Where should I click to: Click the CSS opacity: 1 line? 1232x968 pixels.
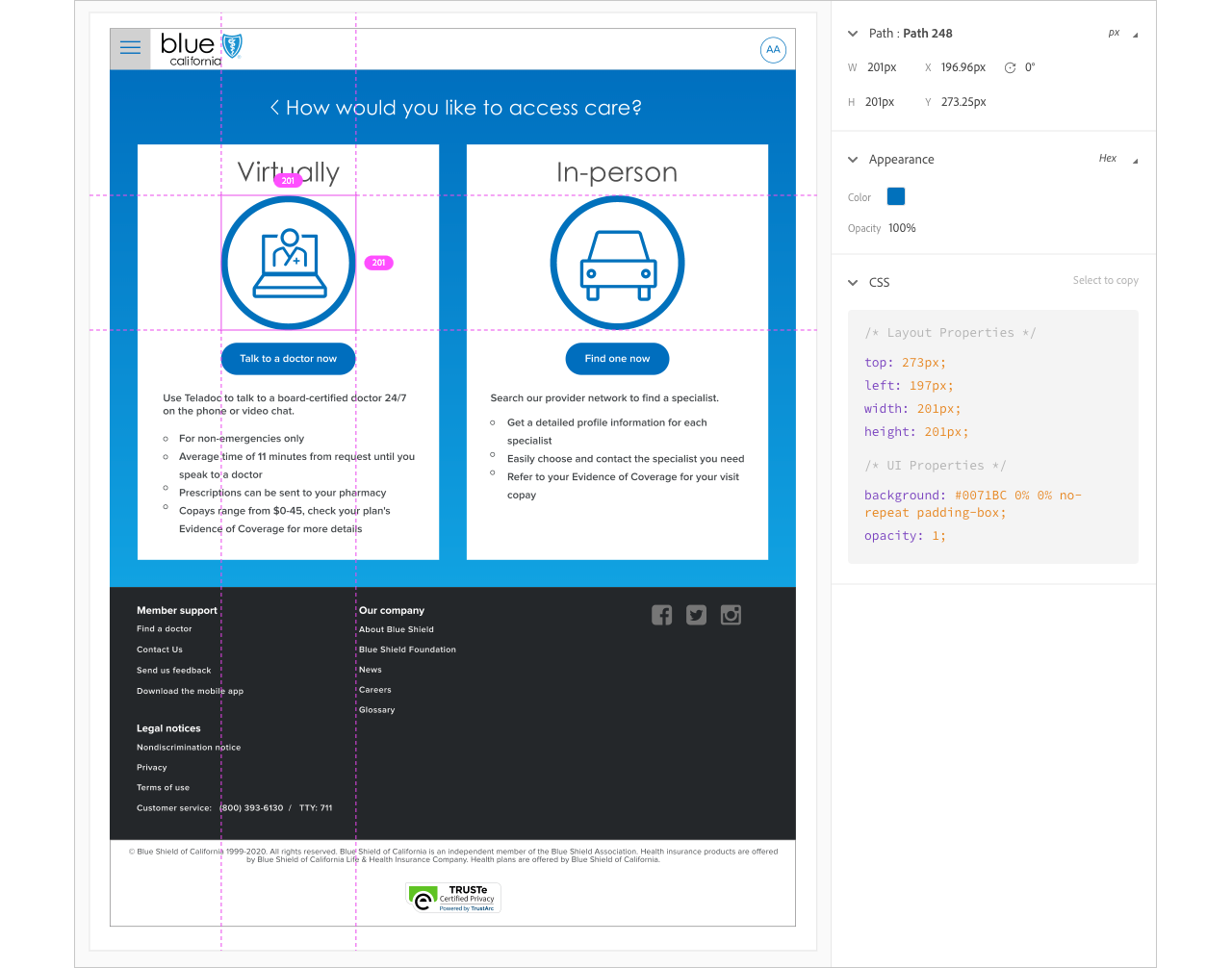pos(905,536)
